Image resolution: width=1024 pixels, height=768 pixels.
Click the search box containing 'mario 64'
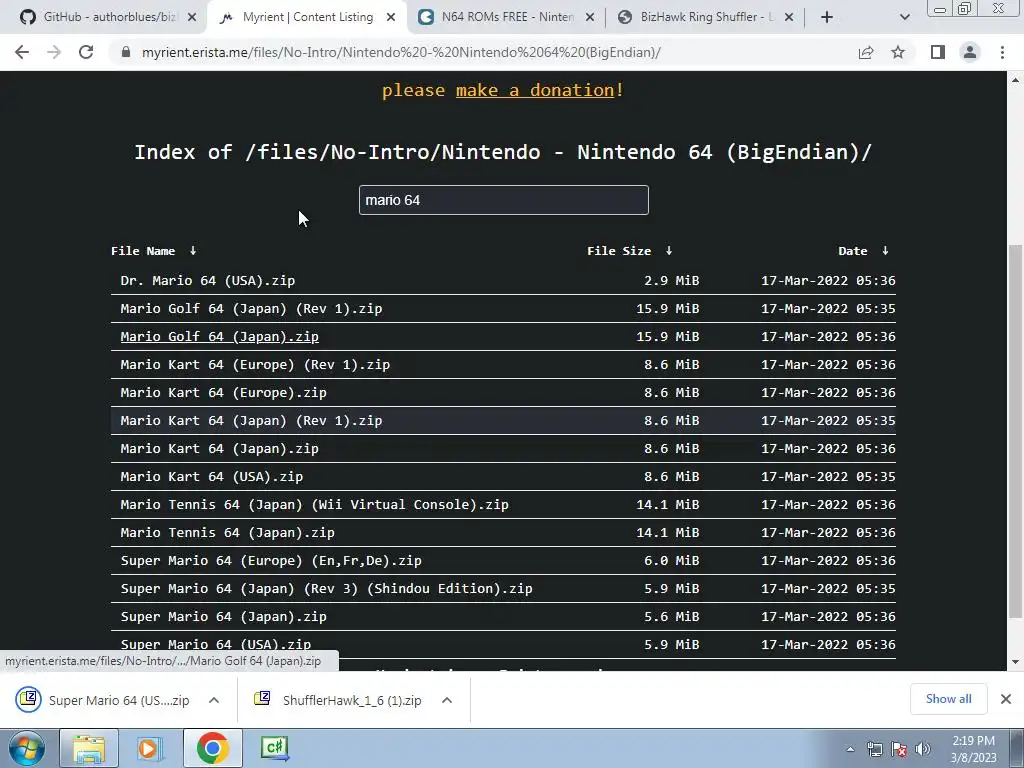504,200
